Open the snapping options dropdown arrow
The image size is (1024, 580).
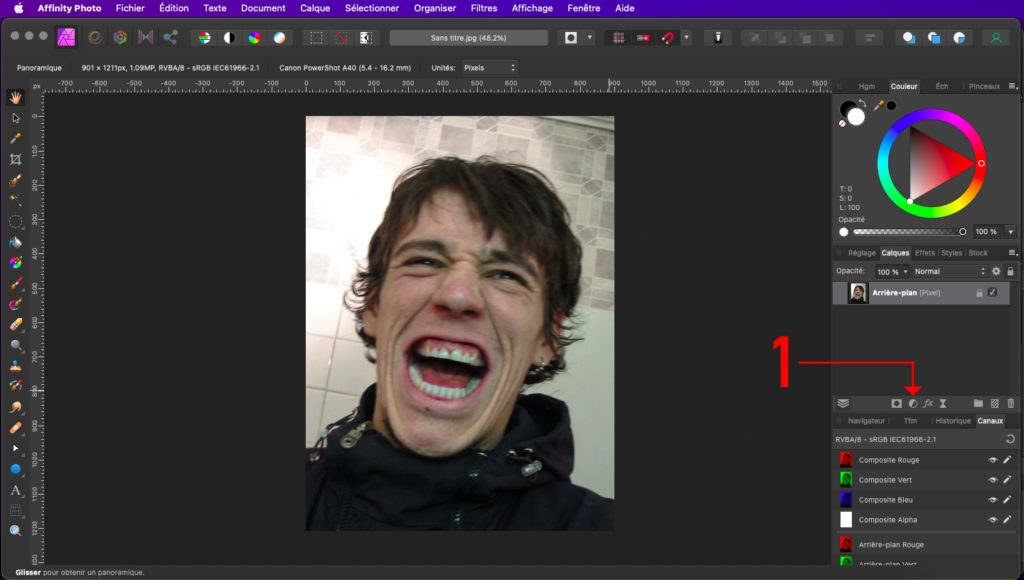click(686, 37)
